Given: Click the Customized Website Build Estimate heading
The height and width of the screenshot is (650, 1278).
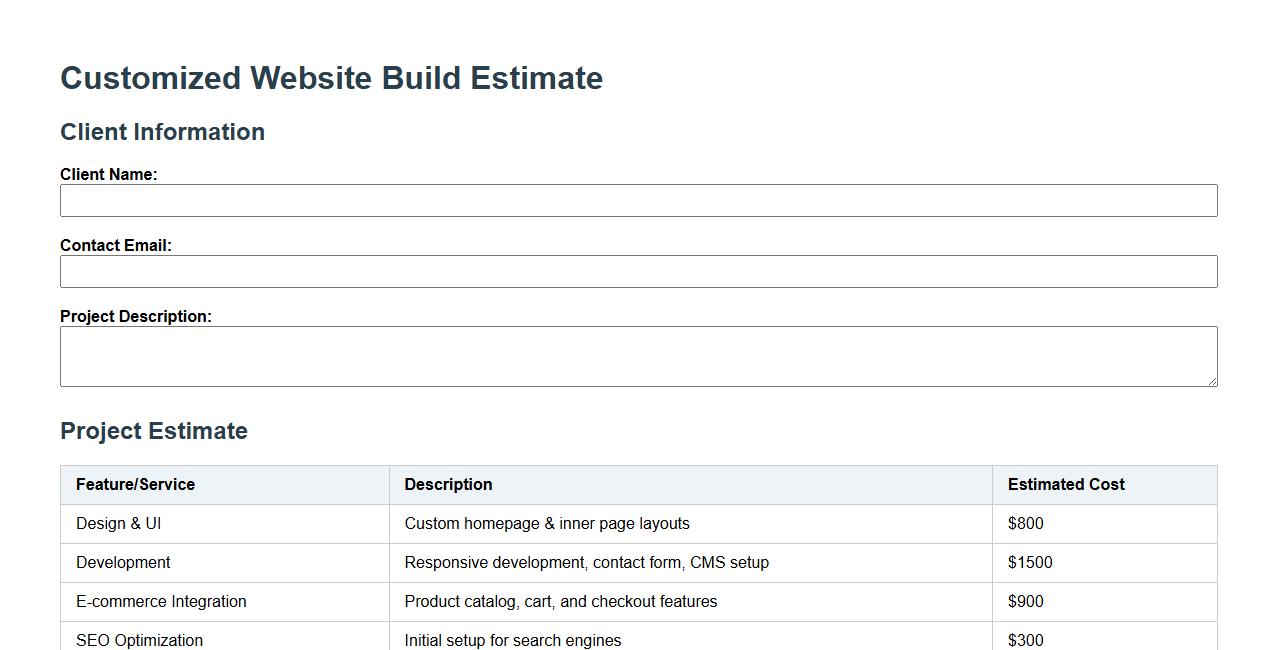Looking at the screenshot, I should click(331, 78).
